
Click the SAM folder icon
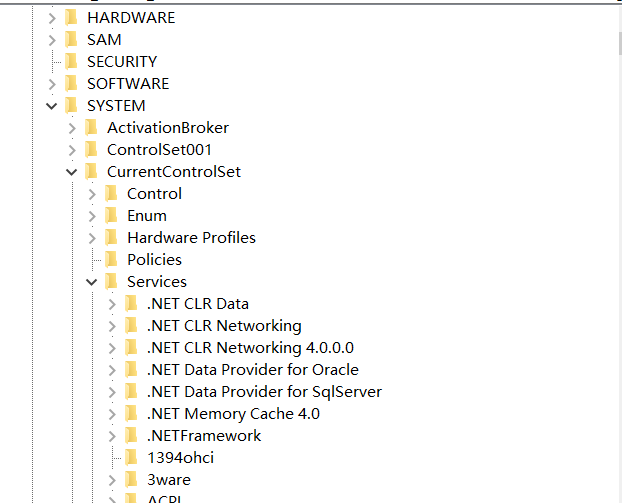point(71,40)
